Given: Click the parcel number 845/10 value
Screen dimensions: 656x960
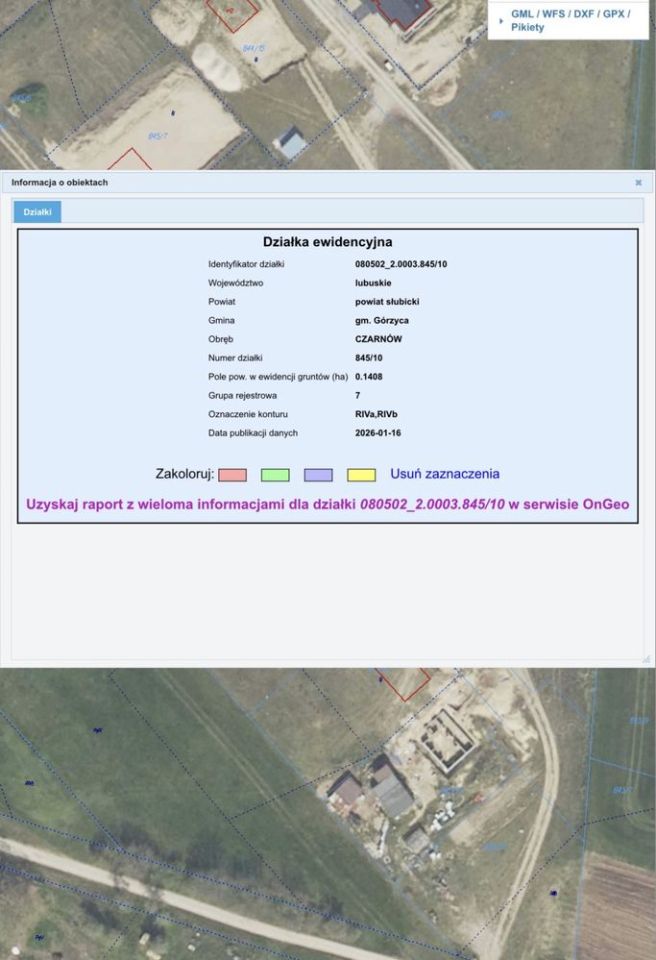Looking at the screenshot, I should (x=369, y=358).
